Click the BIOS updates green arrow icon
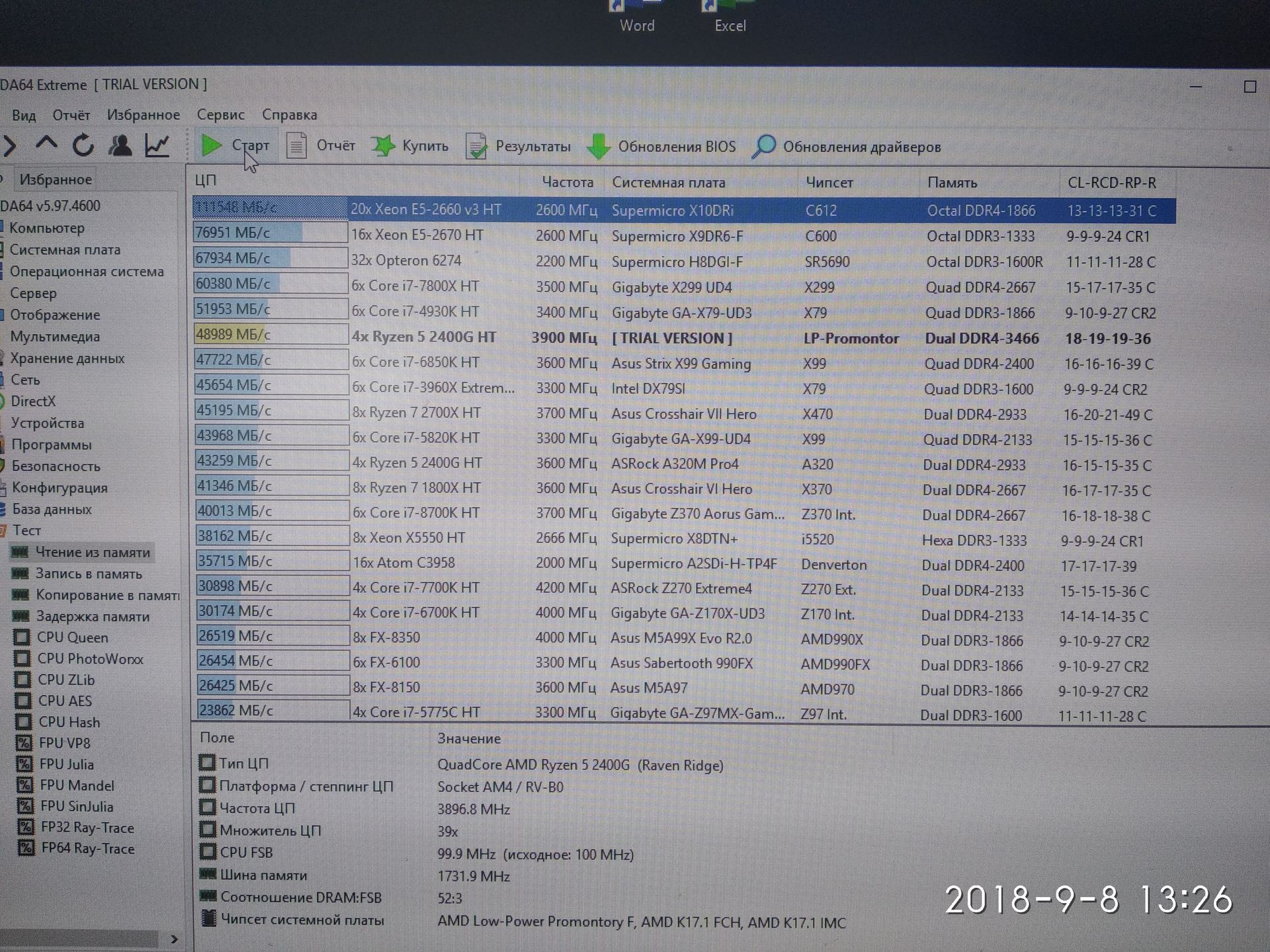Screen dimensions: 1270x952 [x=598, y=147]
